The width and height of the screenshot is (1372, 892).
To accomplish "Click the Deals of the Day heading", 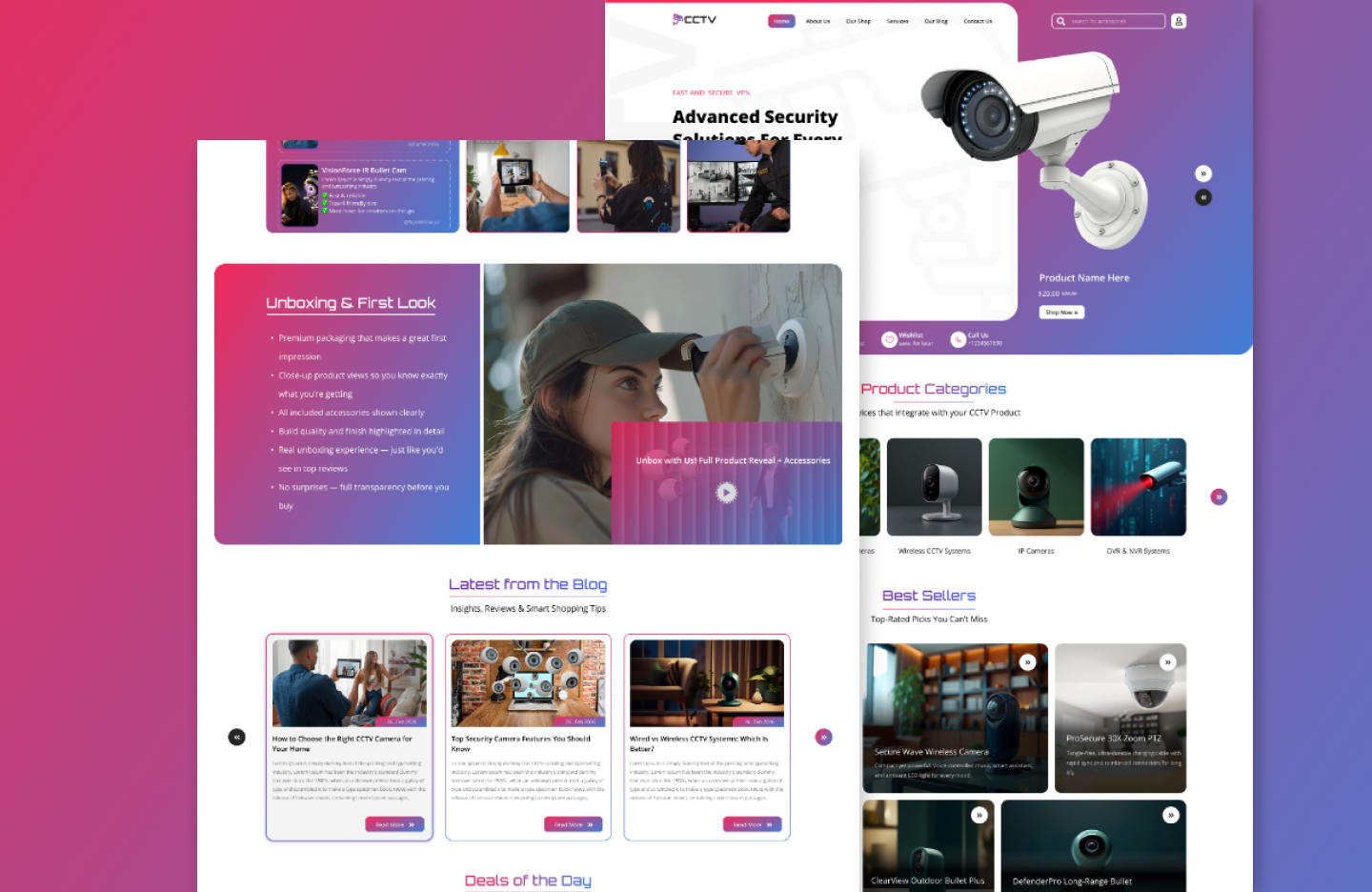I will [528, 881].
